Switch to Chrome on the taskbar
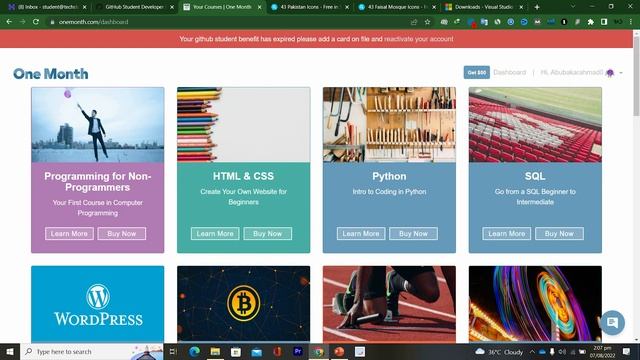The width and height of the screenshot is (640, 360). [318, 351]
